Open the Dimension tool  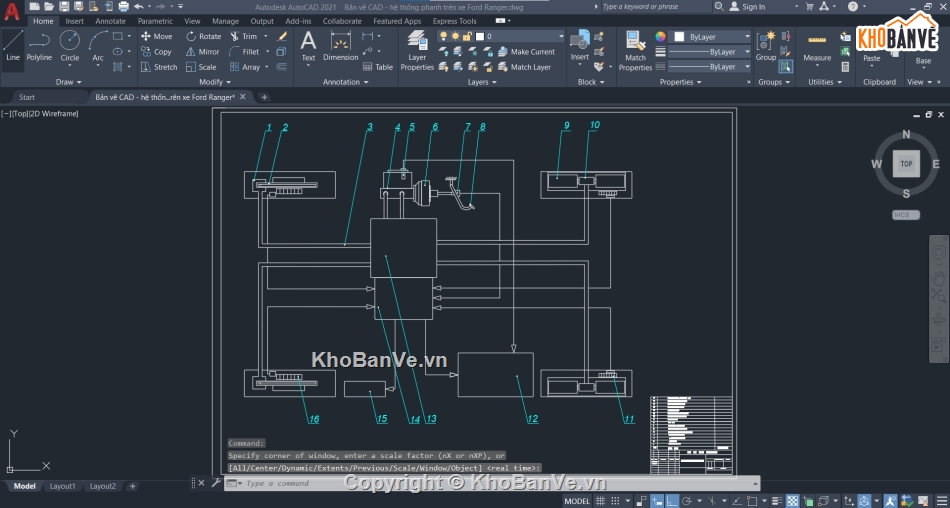tap(340, 47)
